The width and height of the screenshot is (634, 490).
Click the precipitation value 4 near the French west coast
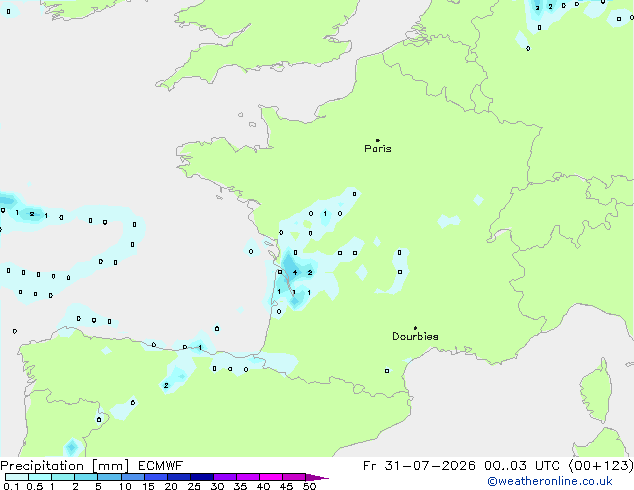point(295,272)
